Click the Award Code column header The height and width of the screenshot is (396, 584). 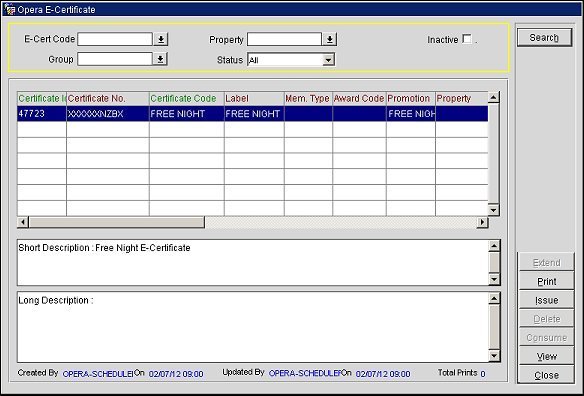(359, 98)
